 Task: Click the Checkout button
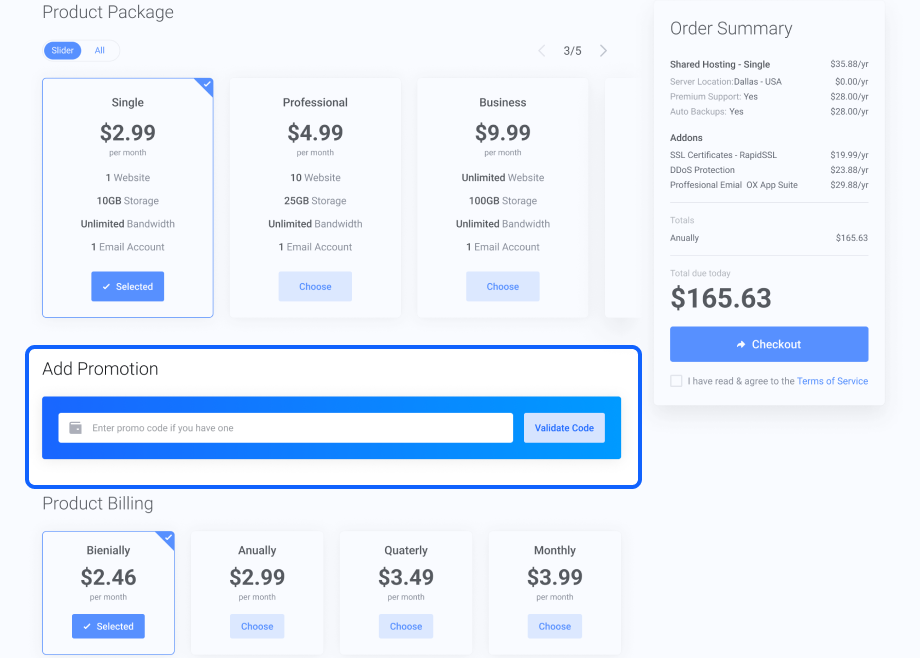pyautogui.click(x=769, y=344)
